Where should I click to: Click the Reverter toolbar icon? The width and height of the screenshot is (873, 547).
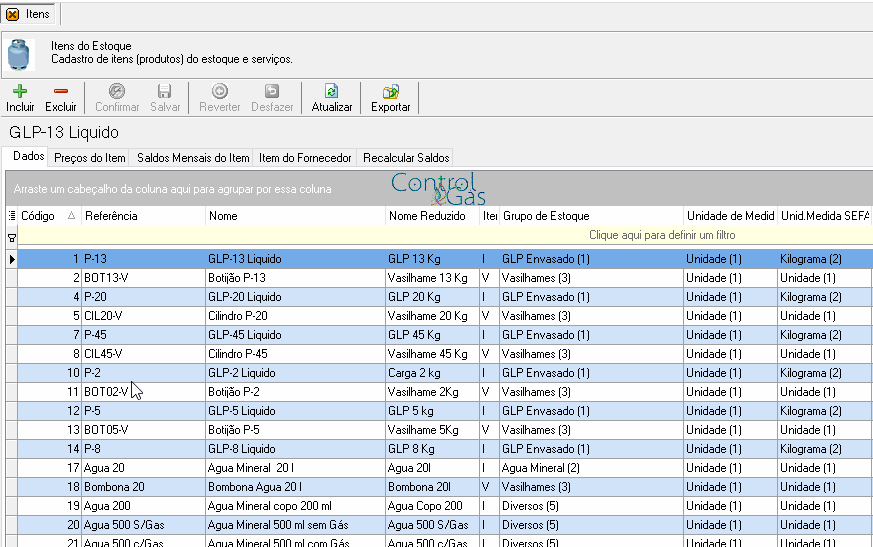coord(219,91)
